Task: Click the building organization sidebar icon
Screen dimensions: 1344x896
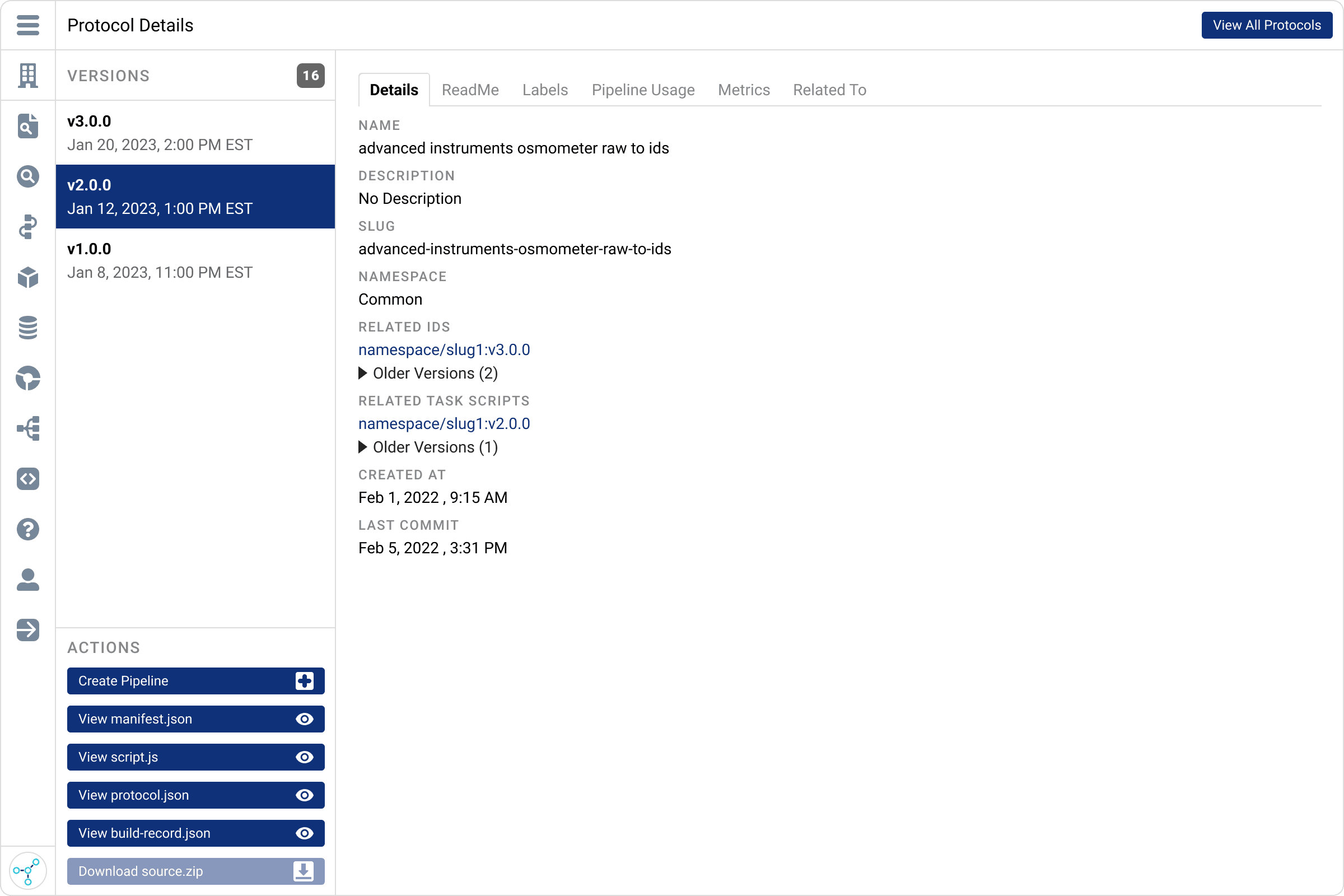Action: point(27,76)
